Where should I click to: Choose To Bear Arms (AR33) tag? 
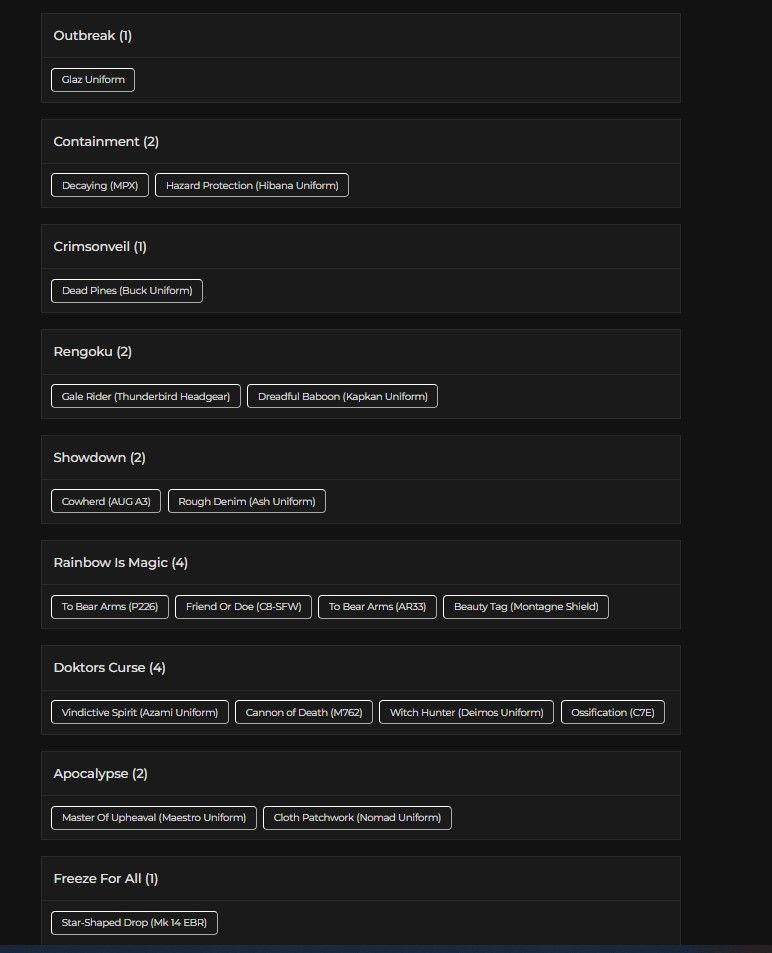377,607
